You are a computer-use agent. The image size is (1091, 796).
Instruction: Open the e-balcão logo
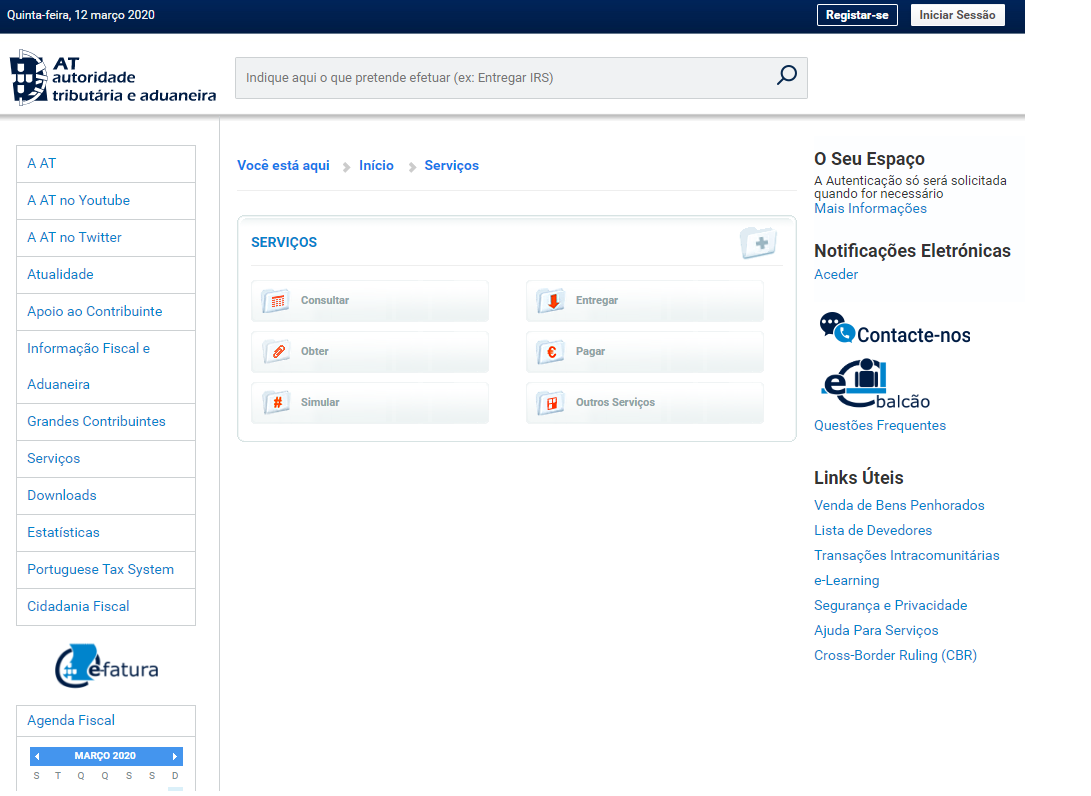point(875,384)
